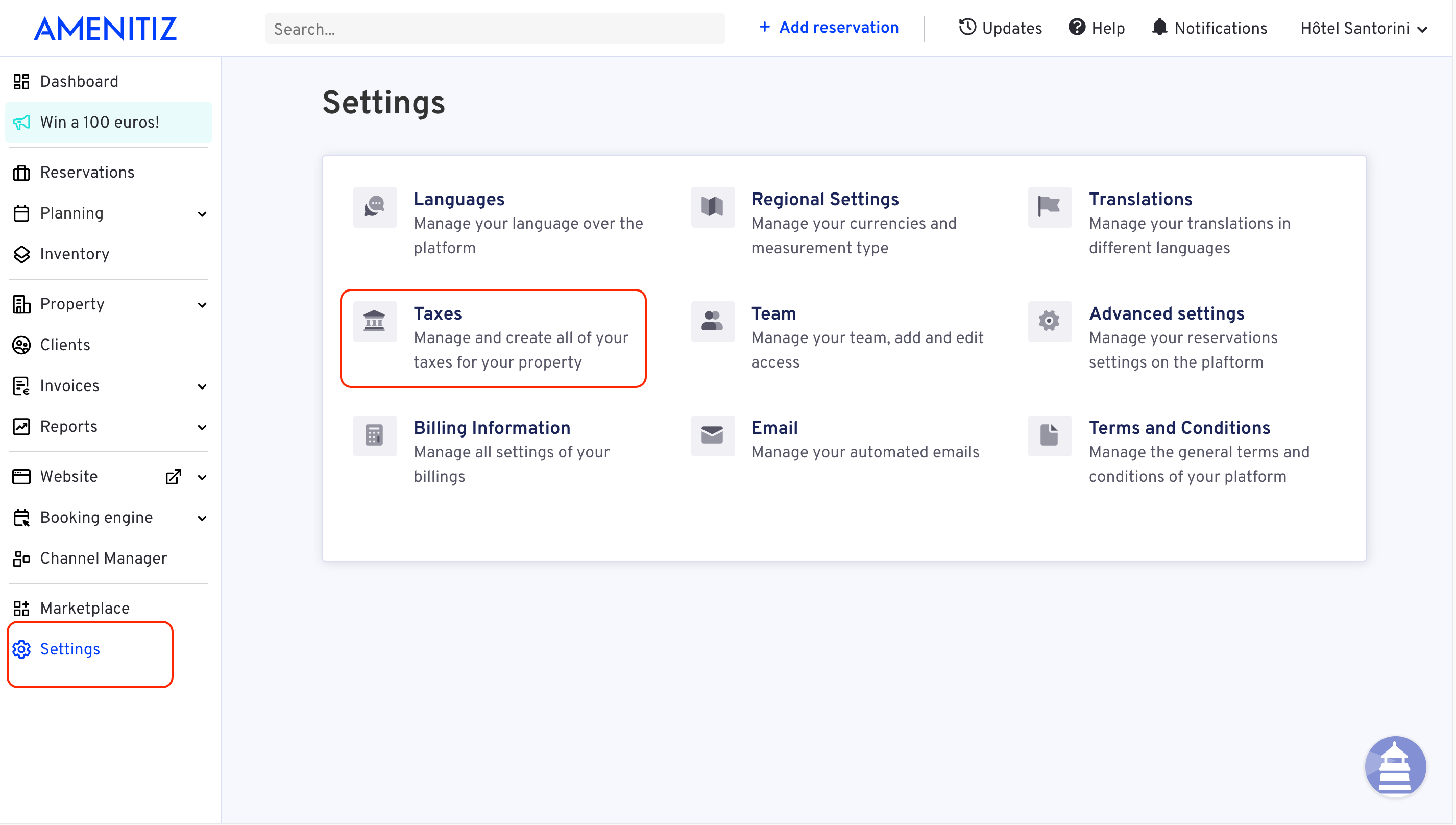Click the Marketplace grid-plus icon
1456x825 pixels.
pyautogui.click(x=21, y=608)
